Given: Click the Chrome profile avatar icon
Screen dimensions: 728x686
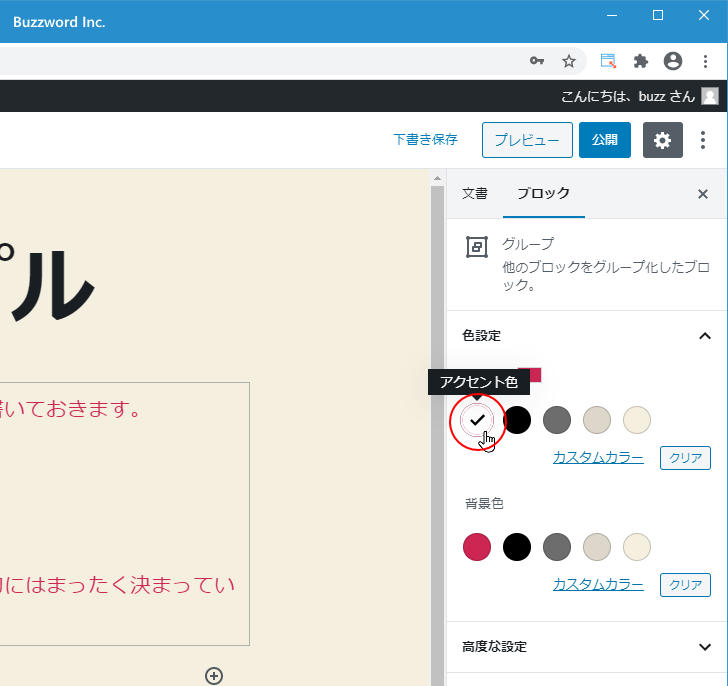Looking at the screenshot, I should 673,61.
